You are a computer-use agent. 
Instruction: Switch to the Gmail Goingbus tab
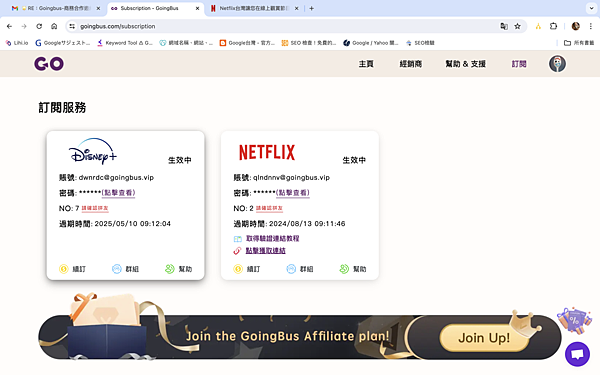(55, 8)
